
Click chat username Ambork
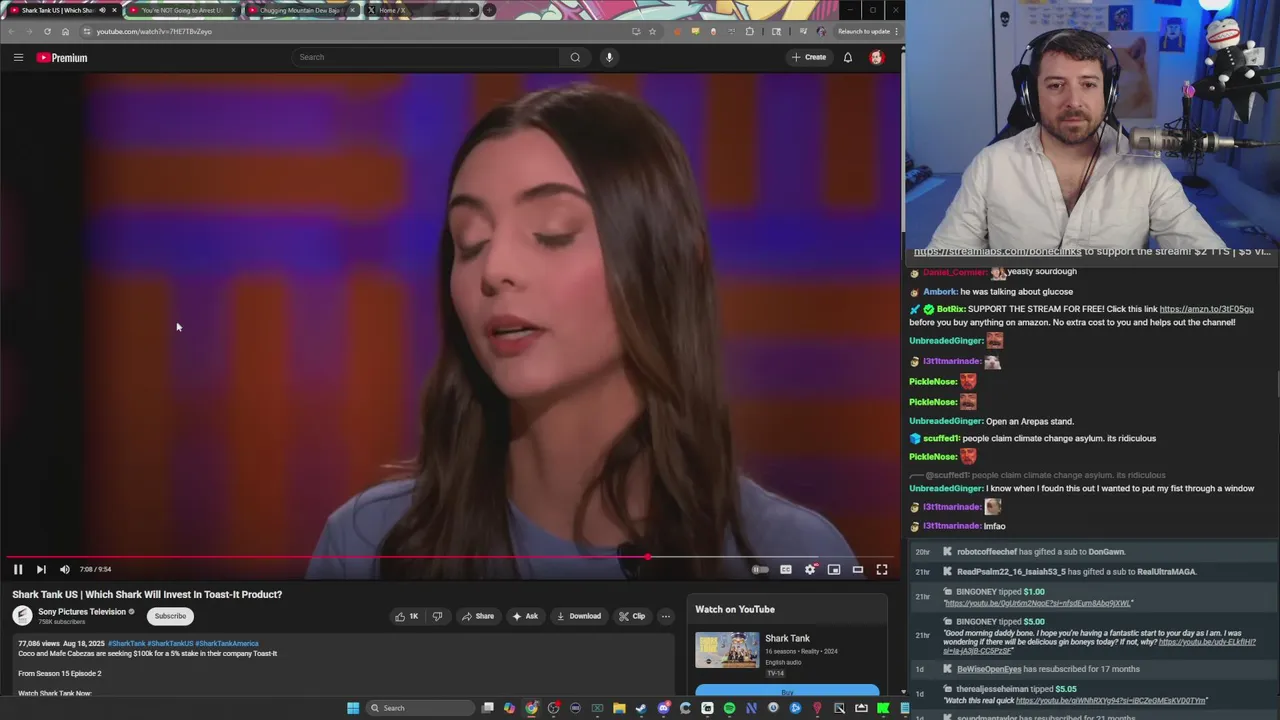pyautogui.click(x=940, y=292)
